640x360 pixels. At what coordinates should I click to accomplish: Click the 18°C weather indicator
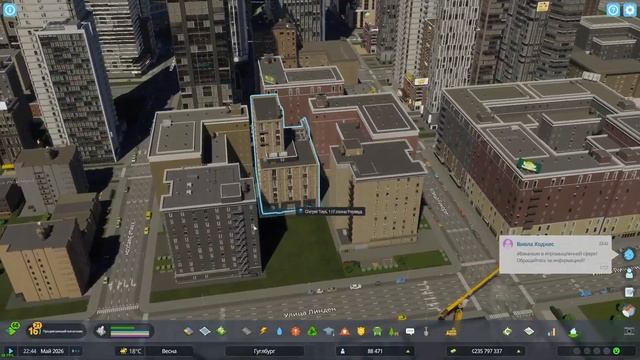(x=130, y=351)
